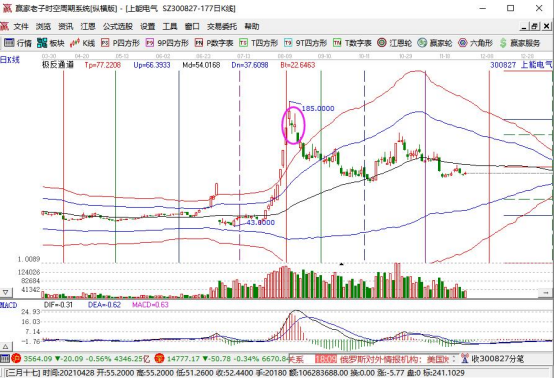554x379 pixels.
Task: Click the Tp=77.2208 value
Action: click(x=102, y=65)
